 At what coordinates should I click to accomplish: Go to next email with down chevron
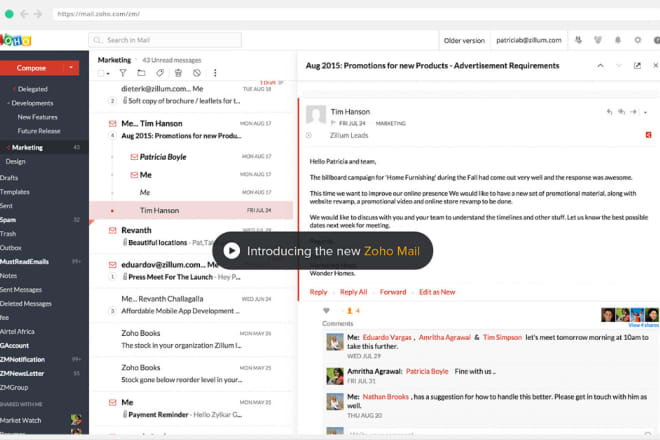(618, 66)
